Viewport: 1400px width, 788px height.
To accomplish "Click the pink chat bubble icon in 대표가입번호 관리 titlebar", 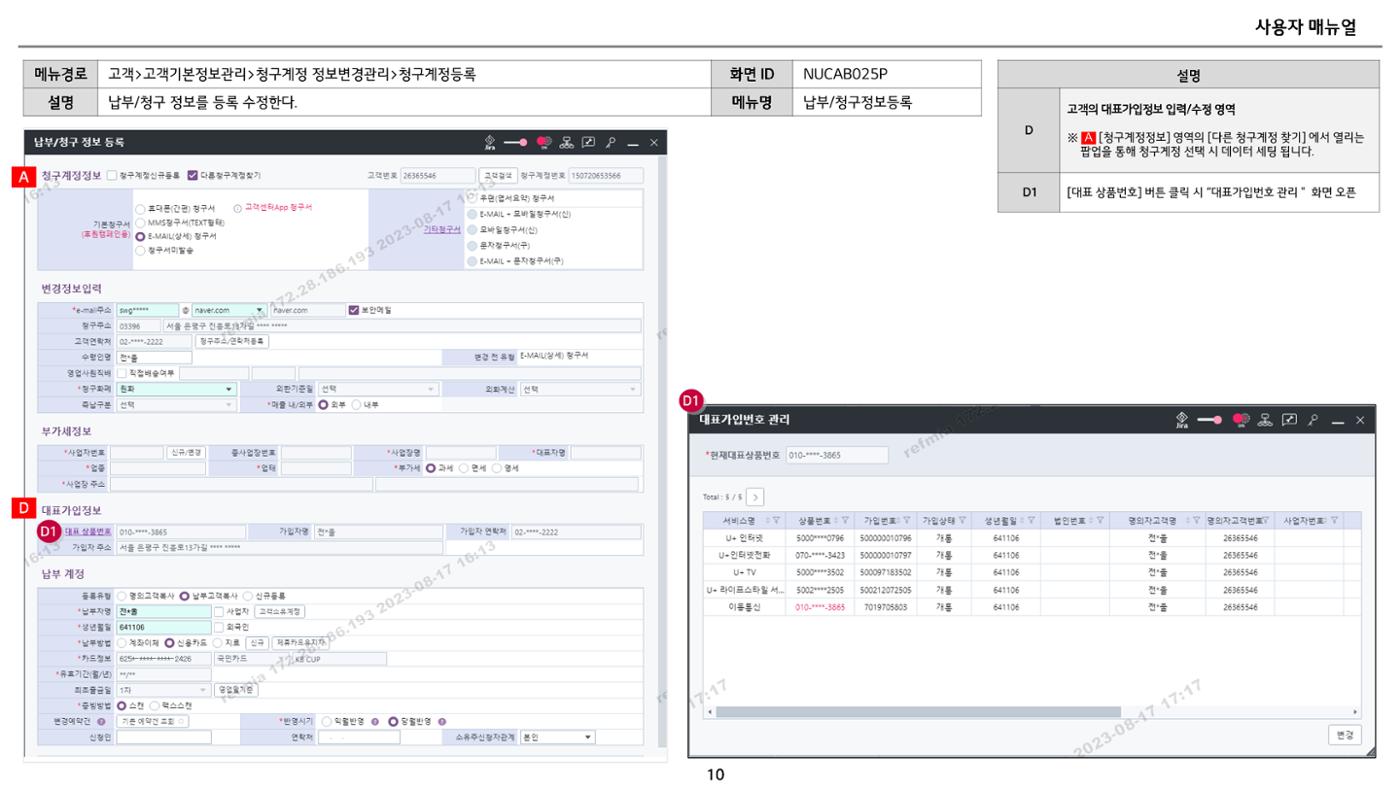I will tap(1241, 420).
